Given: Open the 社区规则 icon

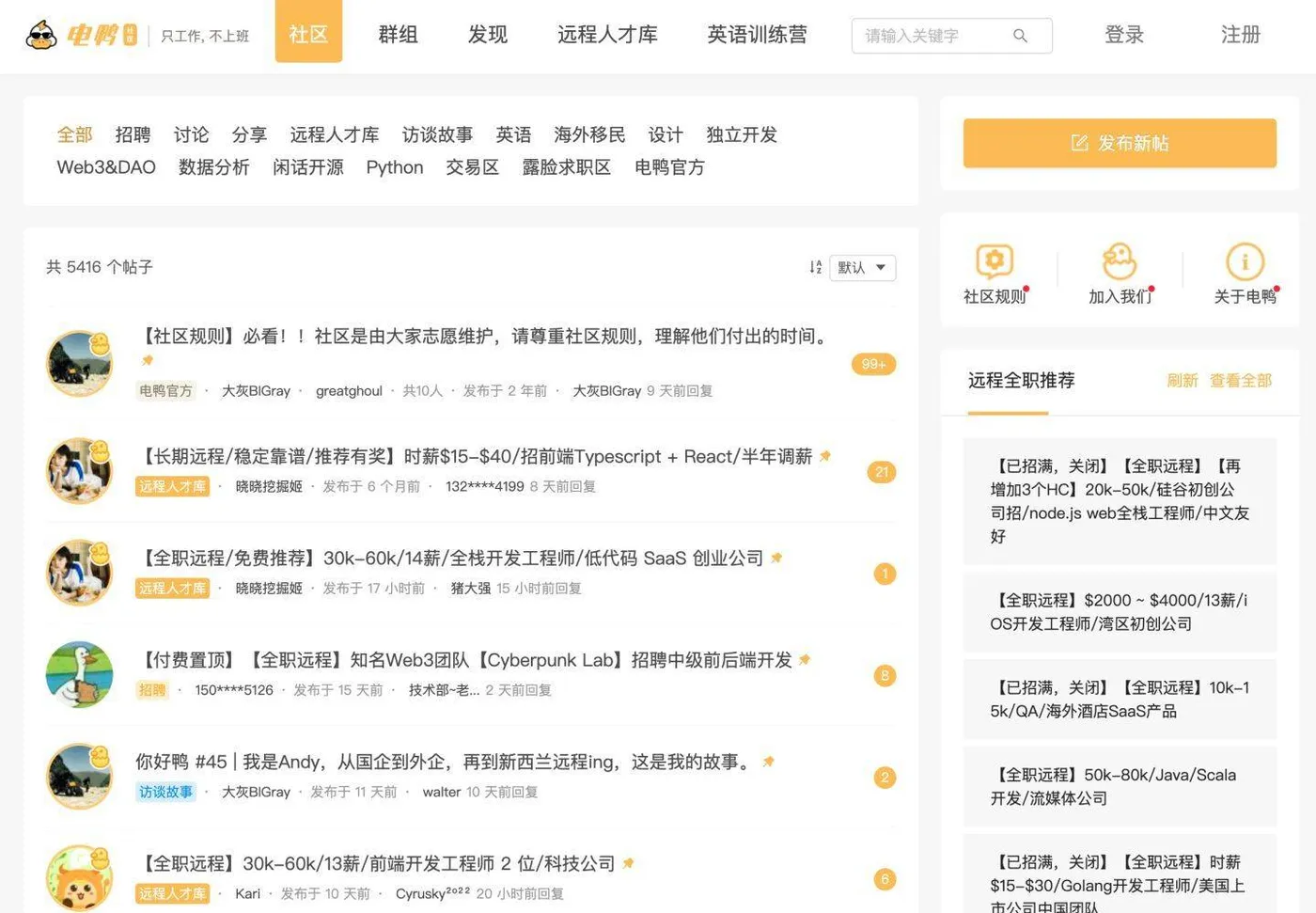Looking at the screenshot, I should [995, 260].
